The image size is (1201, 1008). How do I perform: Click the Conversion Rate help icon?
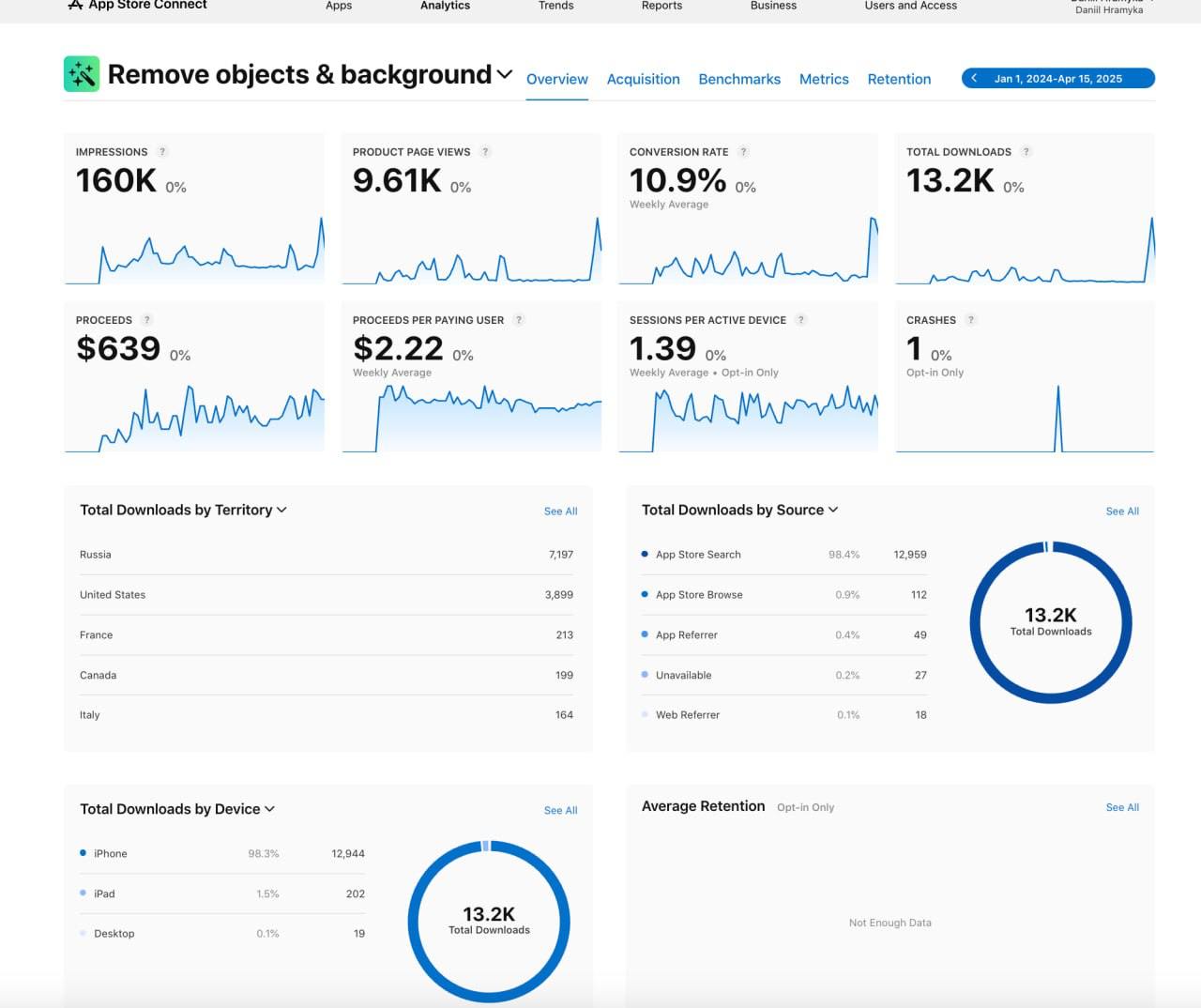(x=742, y=151)
